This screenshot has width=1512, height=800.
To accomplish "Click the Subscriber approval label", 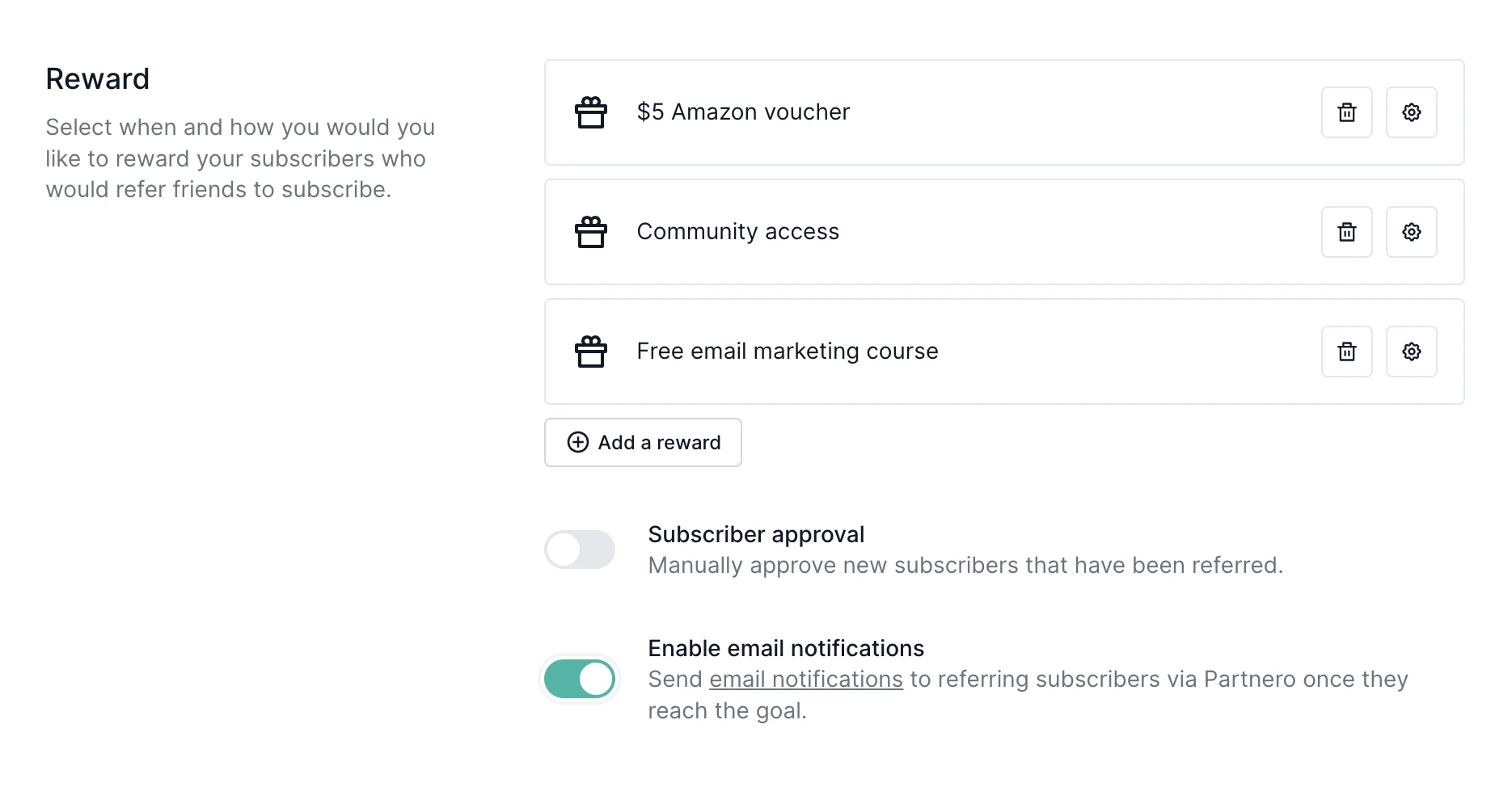I will click(x=756, y=534).
